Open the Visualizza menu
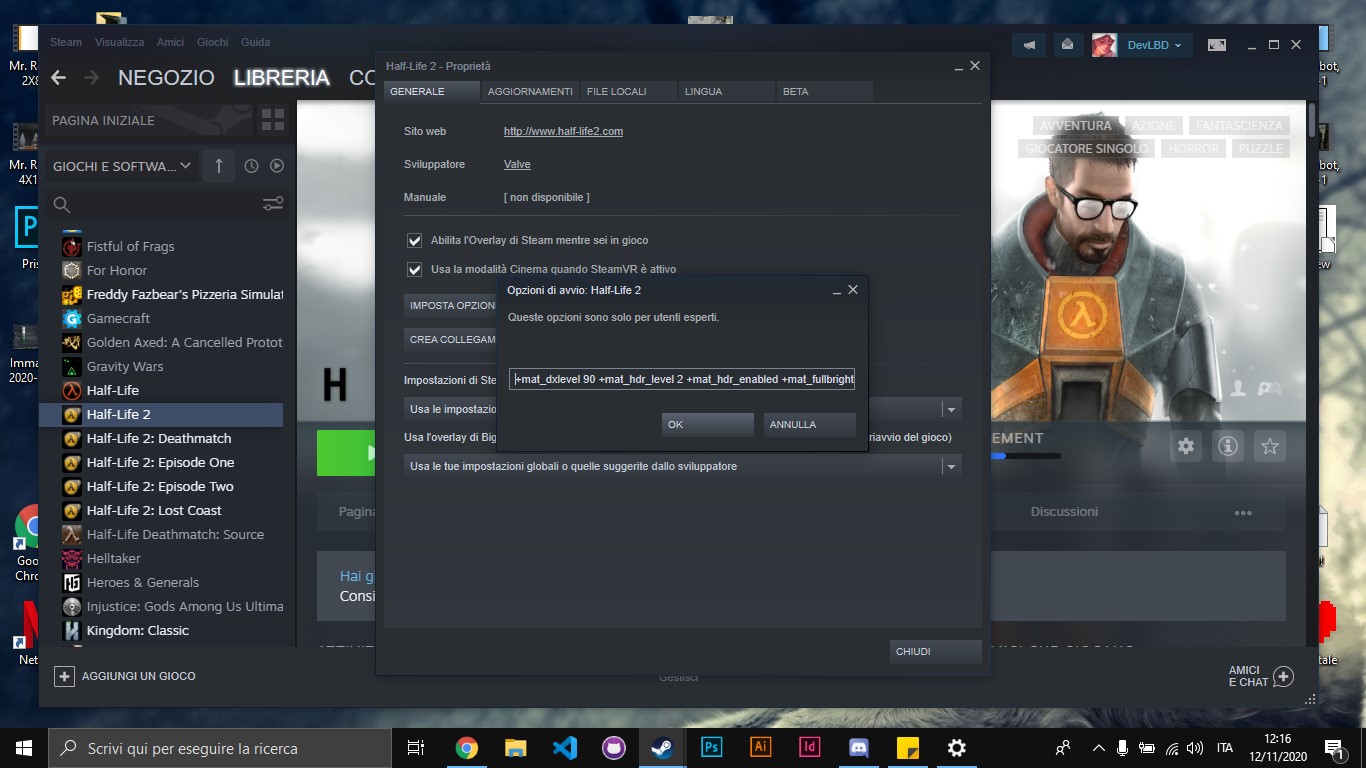The image size is (1366, 768). tap(120, 42)
